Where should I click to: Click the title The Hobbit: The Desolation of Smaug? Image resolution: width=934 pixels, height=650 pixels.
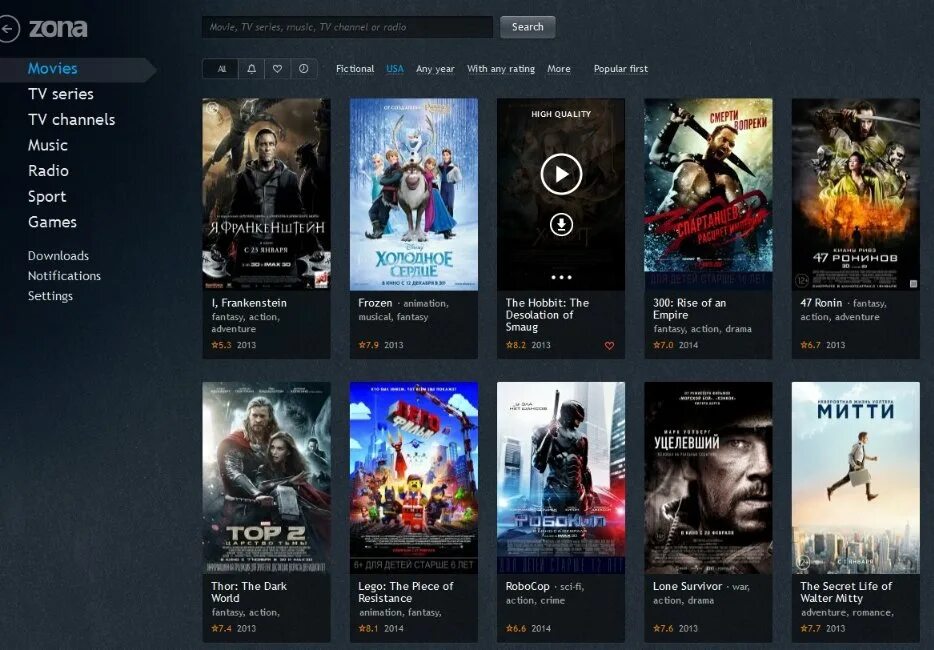[x=547, y=315]
